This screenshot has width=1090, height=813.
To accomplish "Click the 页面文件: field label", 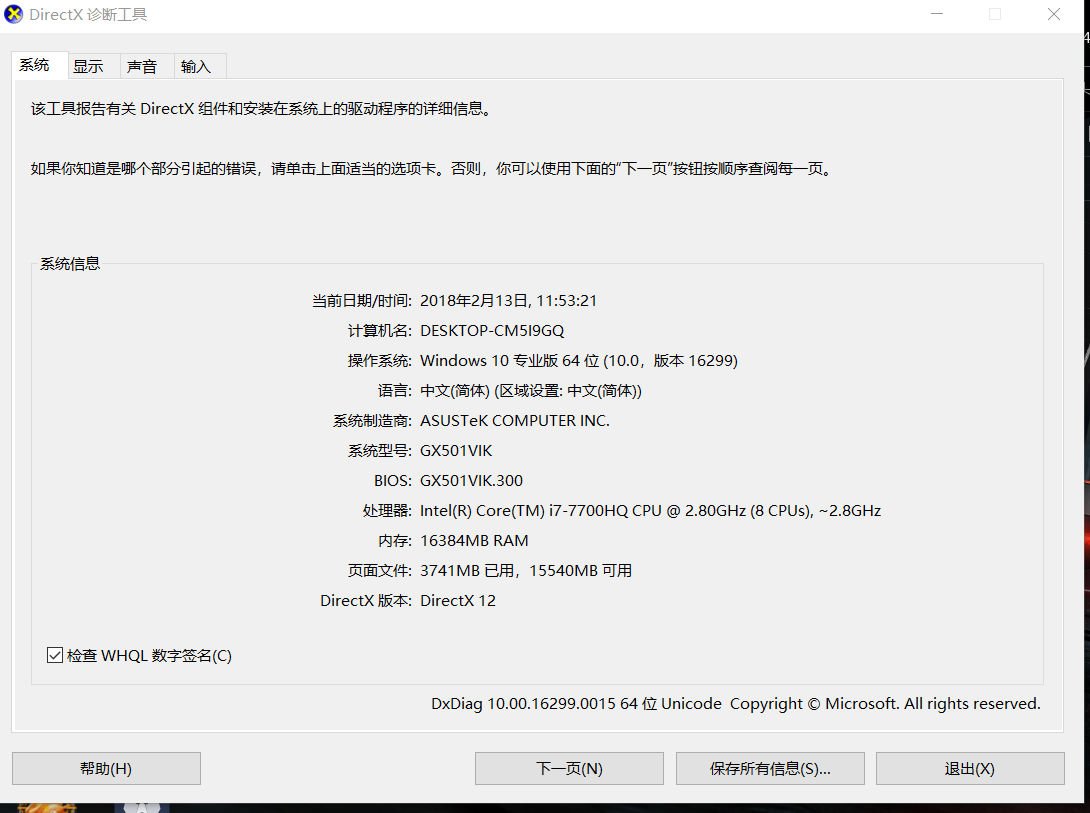I will [380, 570].
